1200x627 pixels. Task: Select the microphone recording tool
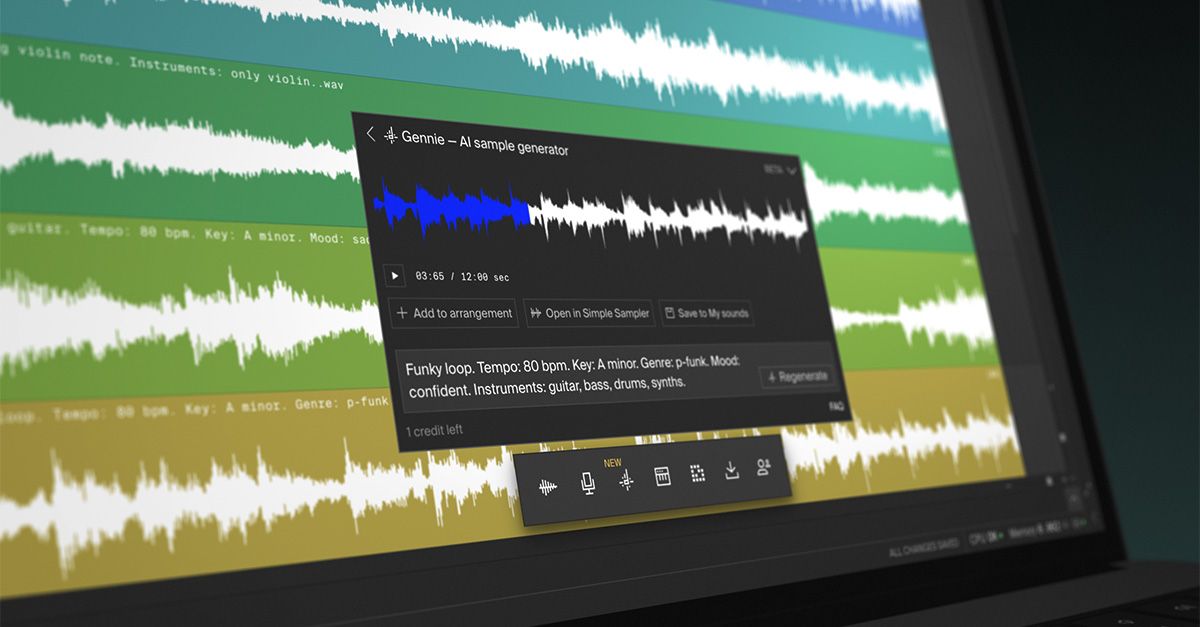click(587, 483)
